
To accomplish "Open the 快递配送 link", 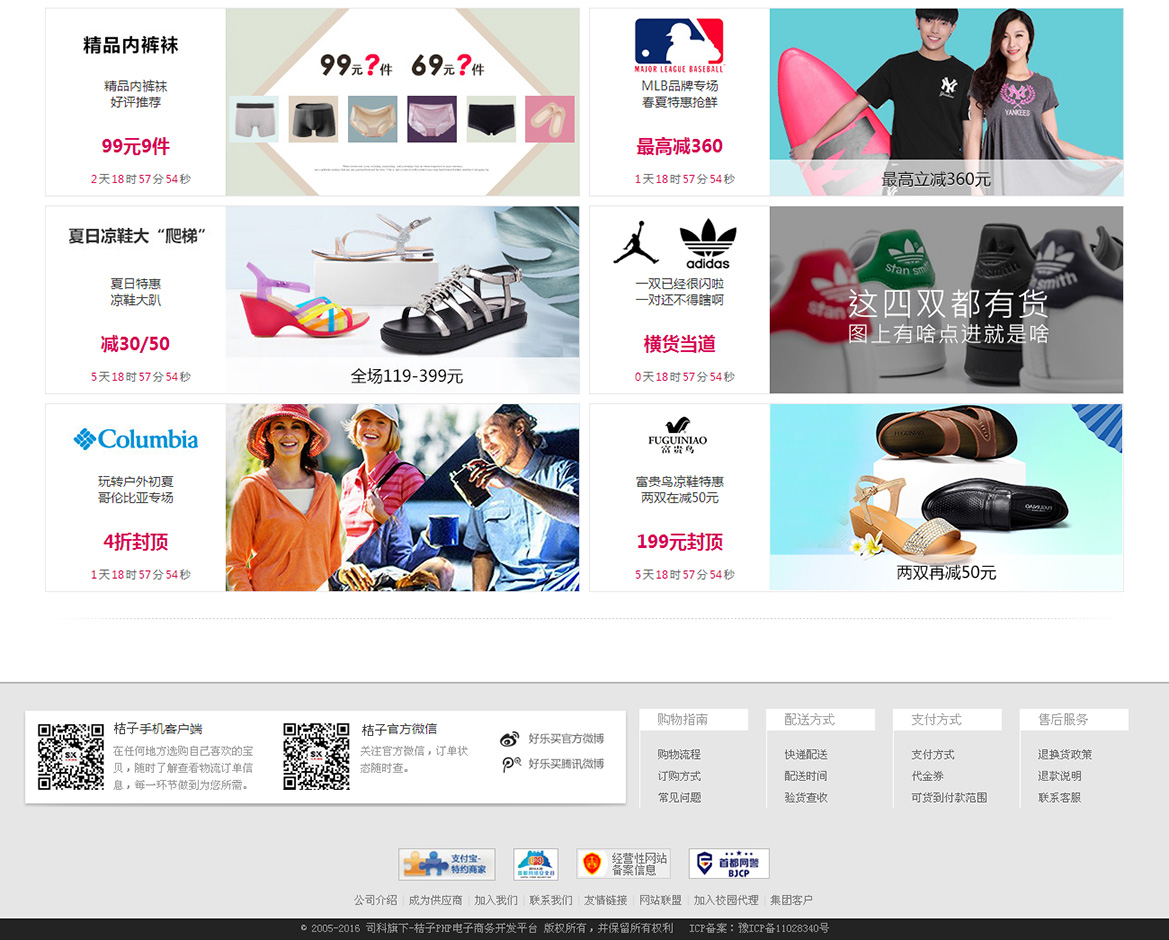I will pyautogui.click(x=806, y=754).
